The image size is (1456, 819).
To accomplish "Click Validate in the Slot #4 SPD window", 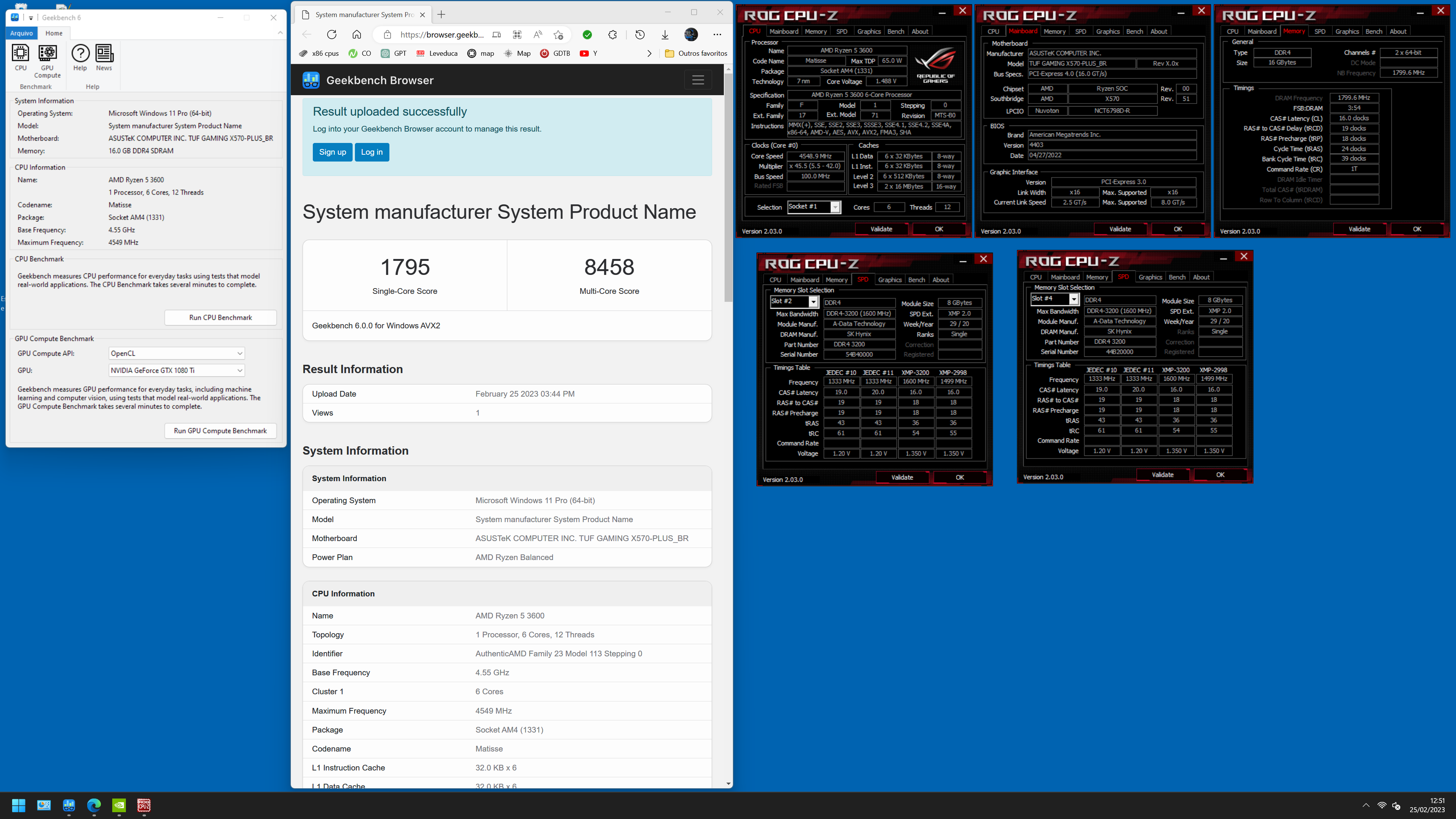I will 1163,475.
